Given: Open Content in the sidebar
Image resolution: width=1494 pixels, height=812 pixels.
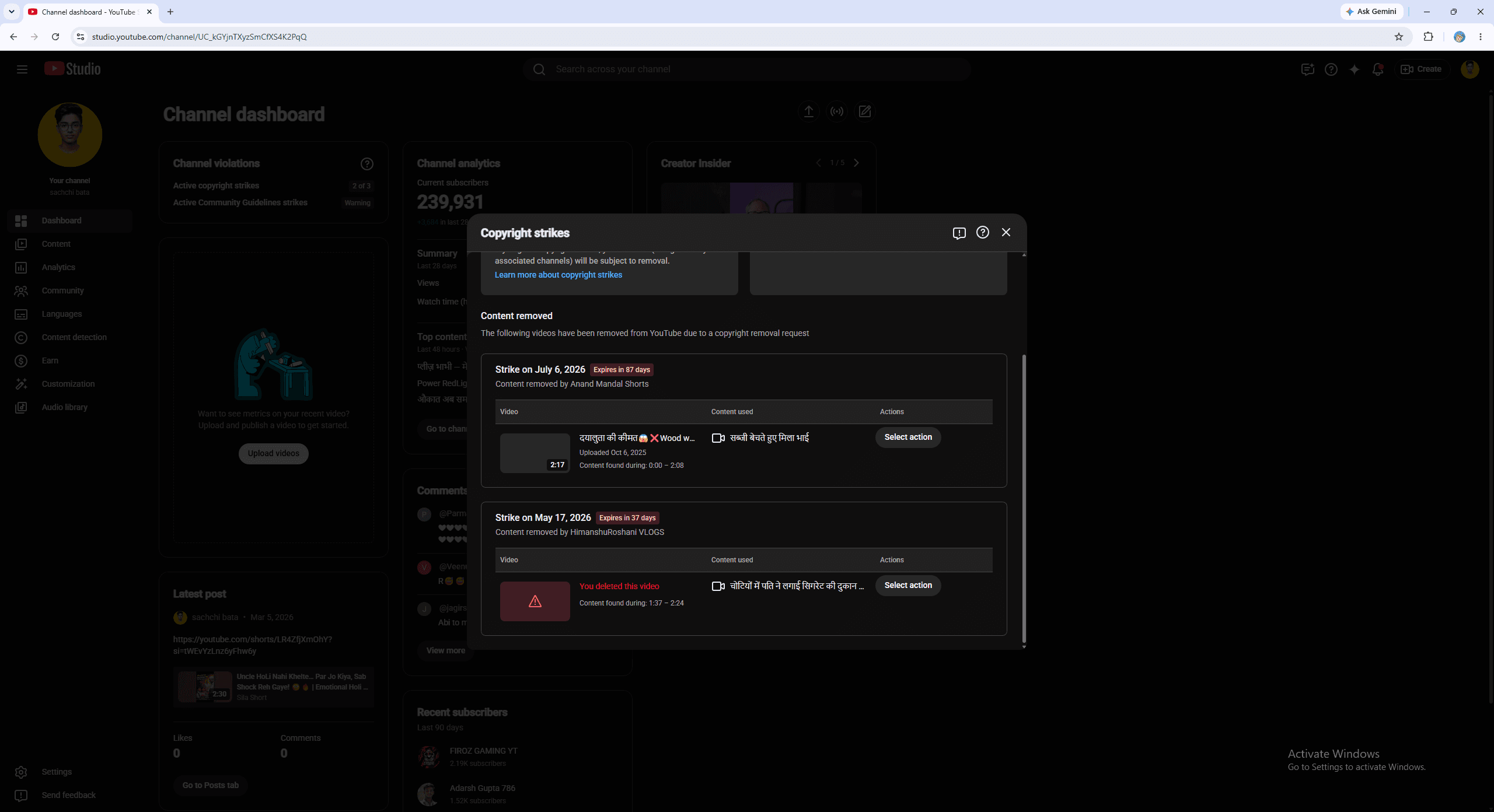Looking at the screenshot, I should (x=70, y=244).
